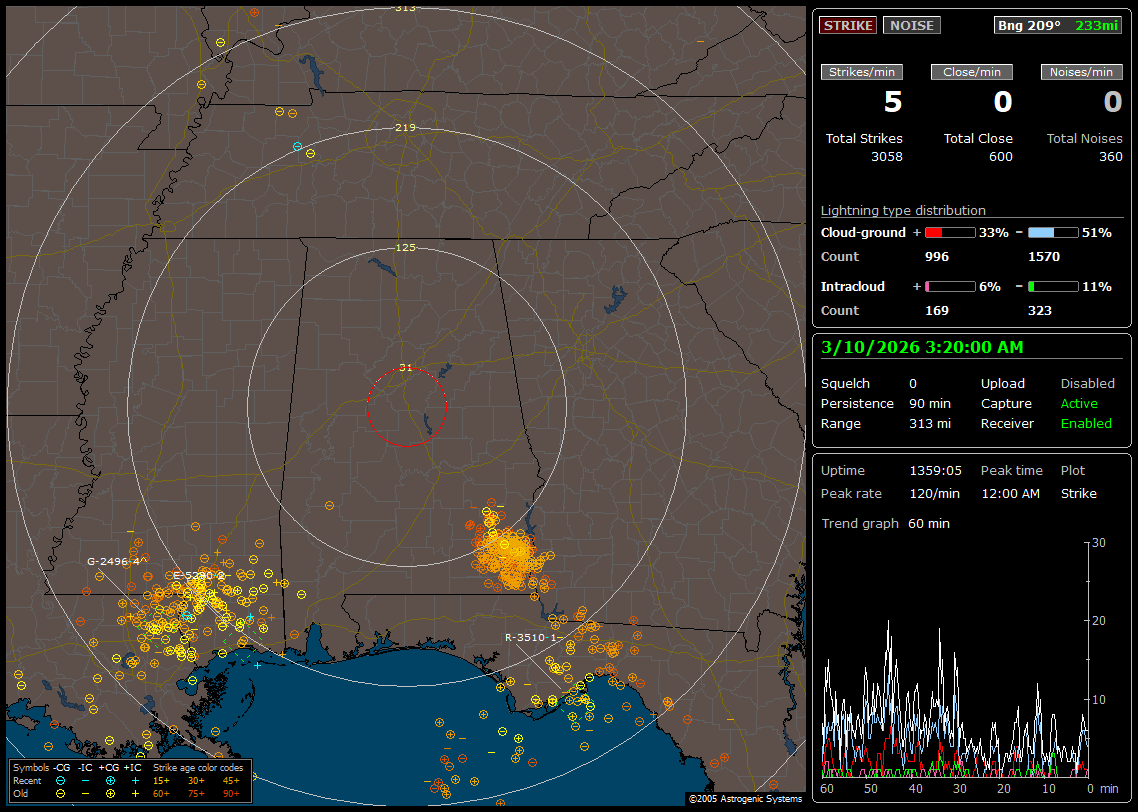The image size is (1138, 812).
Task: Toggle the NOISE indicator
Action: coord(911,26)
